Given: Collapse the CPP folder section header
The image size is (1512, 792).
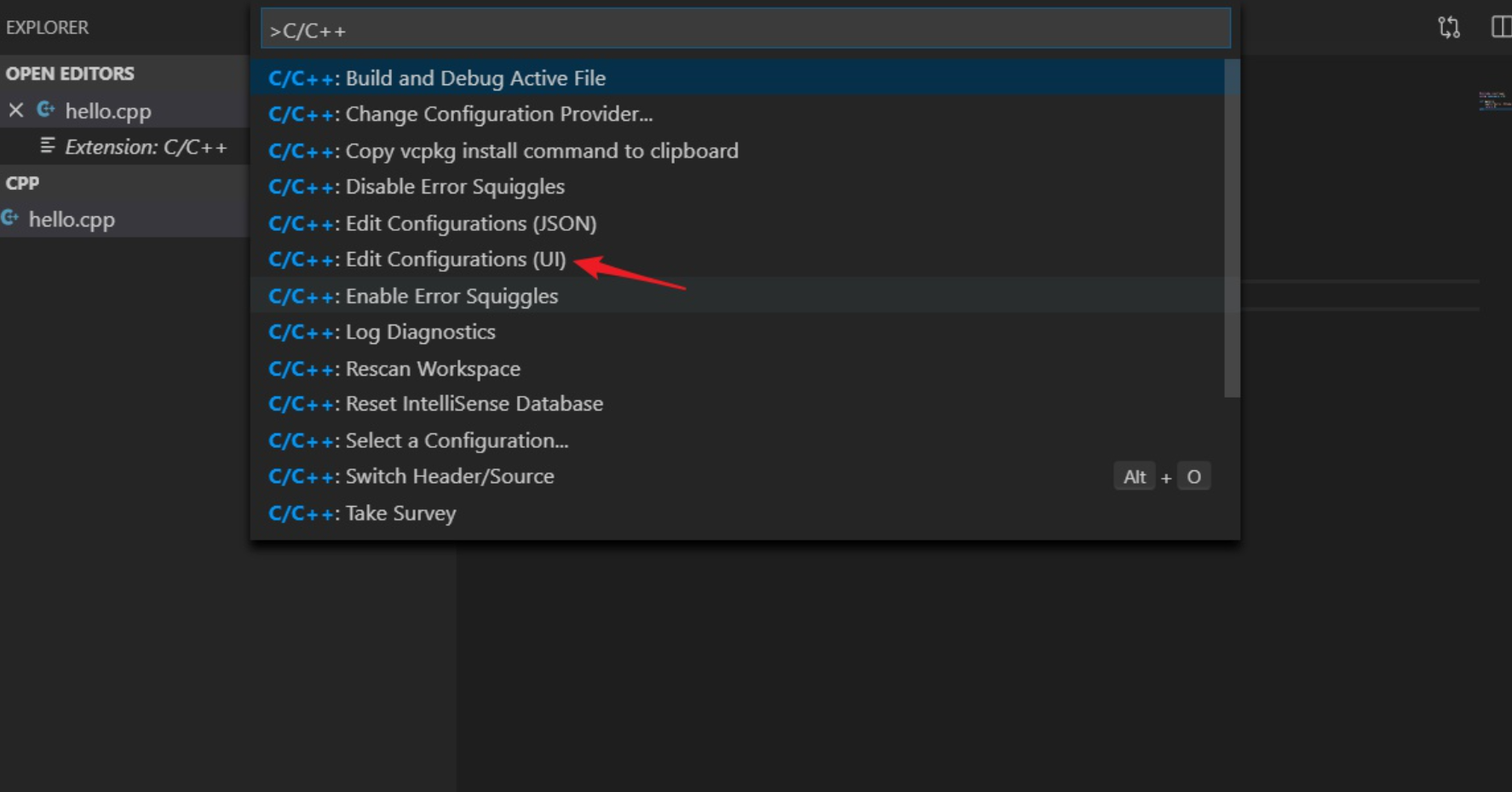Looking at the screenshot, I should [x=124, y=183].
